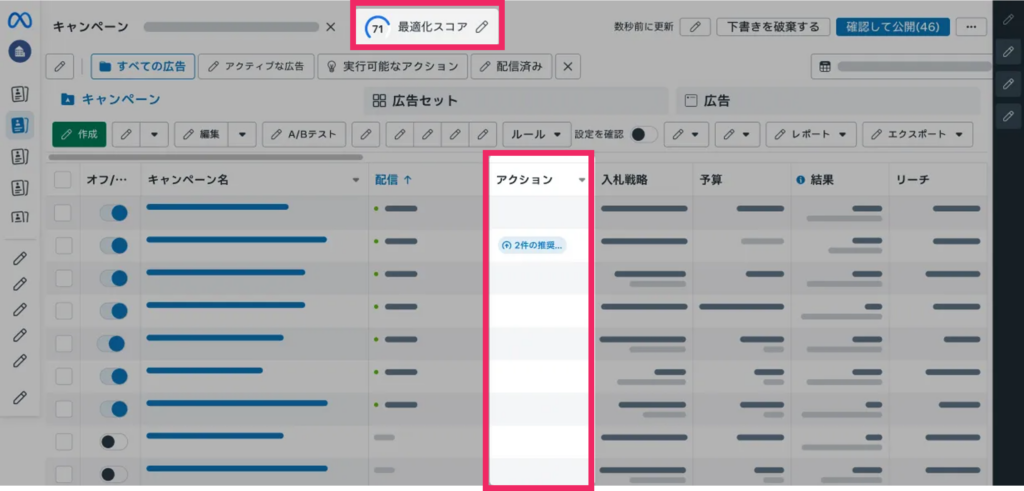Screen dimensions: 1024x491
Task: Click the 編集 button
Action: click(x=201, y=134)
